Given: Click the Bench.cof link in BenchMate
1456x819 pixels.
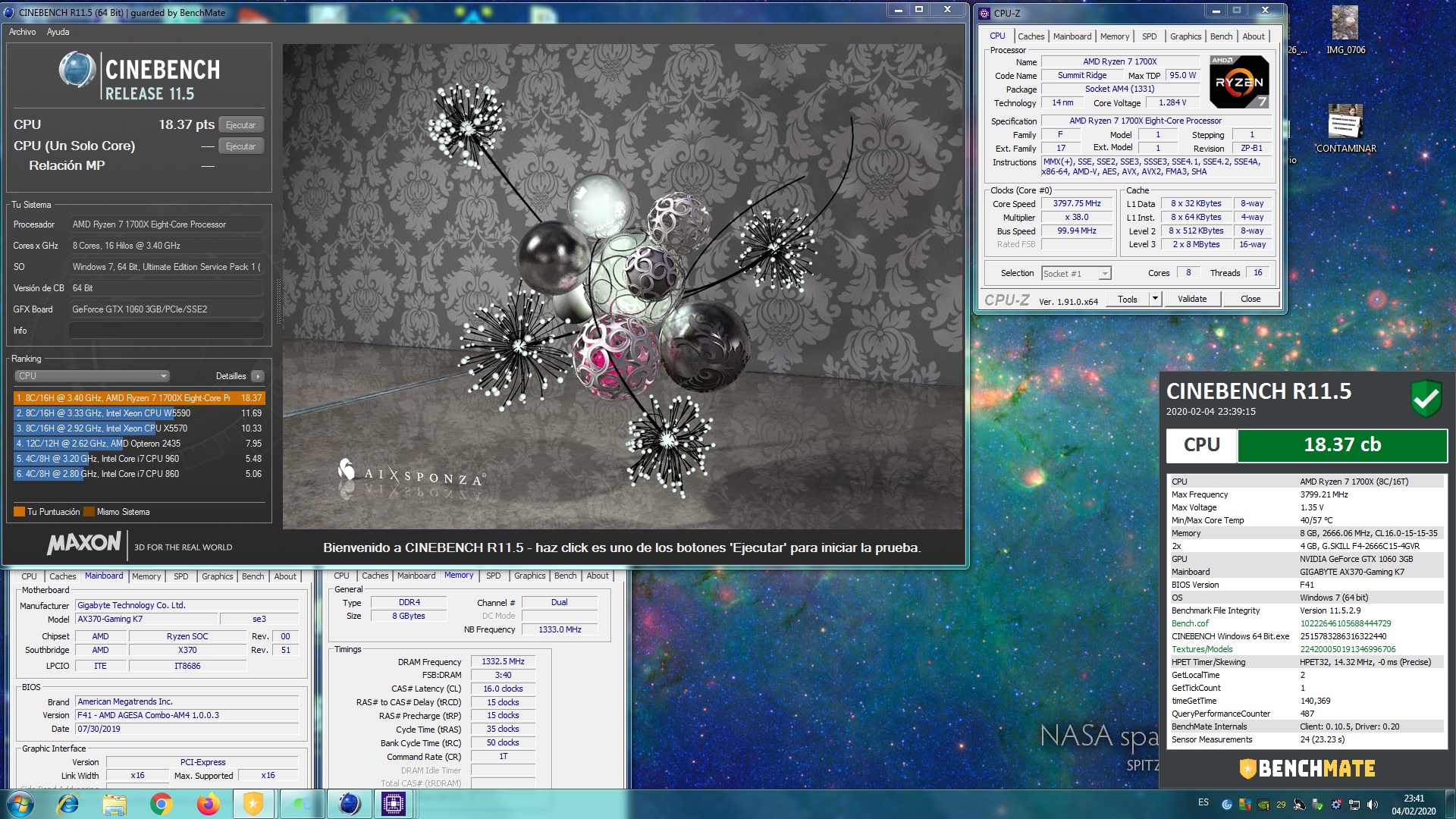Looking at the screenshot, I should 1190,623.
